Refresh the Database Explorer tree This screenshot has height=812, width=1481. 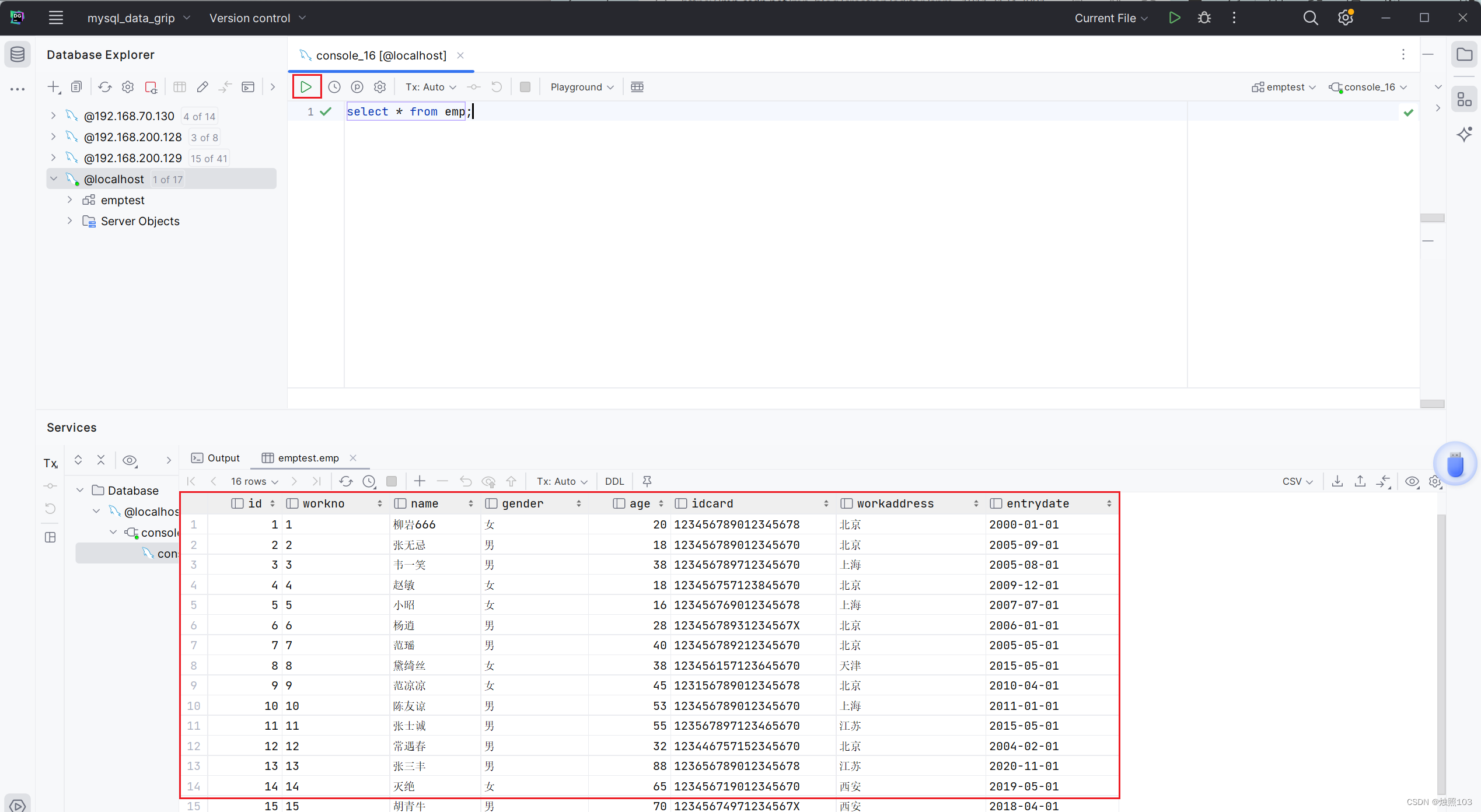(104, 87)
